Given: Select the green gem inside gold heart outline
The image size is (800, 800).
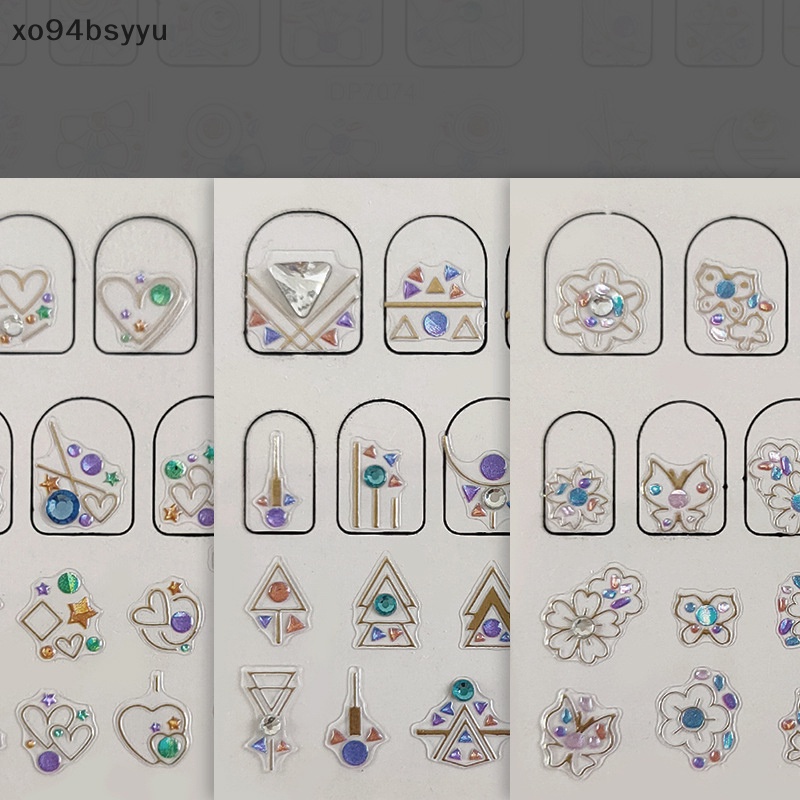Looking at the screenshot, I should (x=160, y=295).
